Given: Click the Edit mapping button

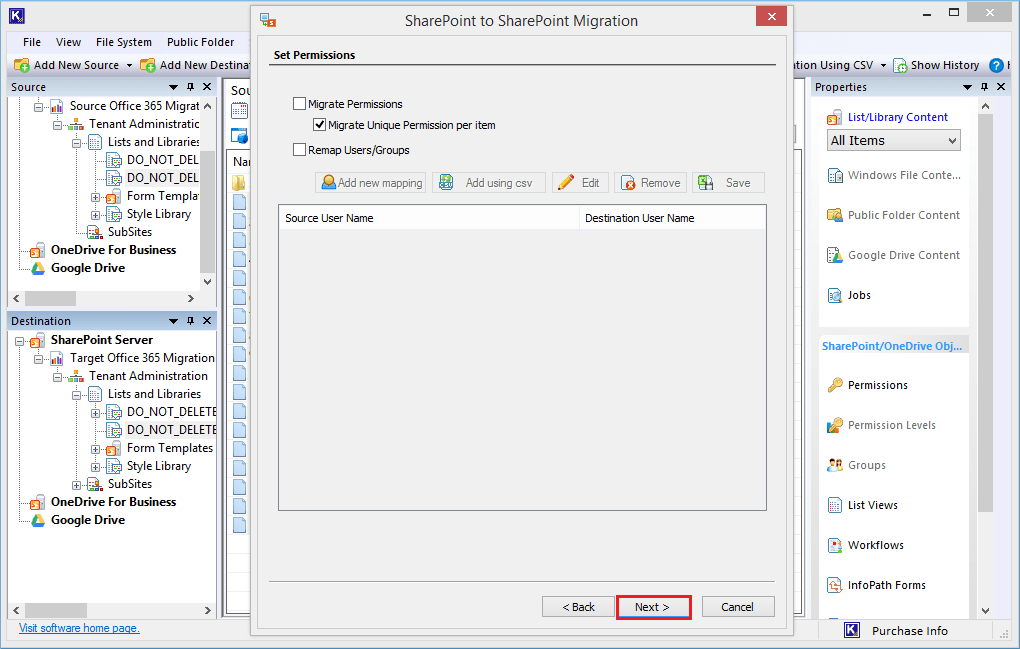Looking at the screenshot, I should click(x=580, y=183).
